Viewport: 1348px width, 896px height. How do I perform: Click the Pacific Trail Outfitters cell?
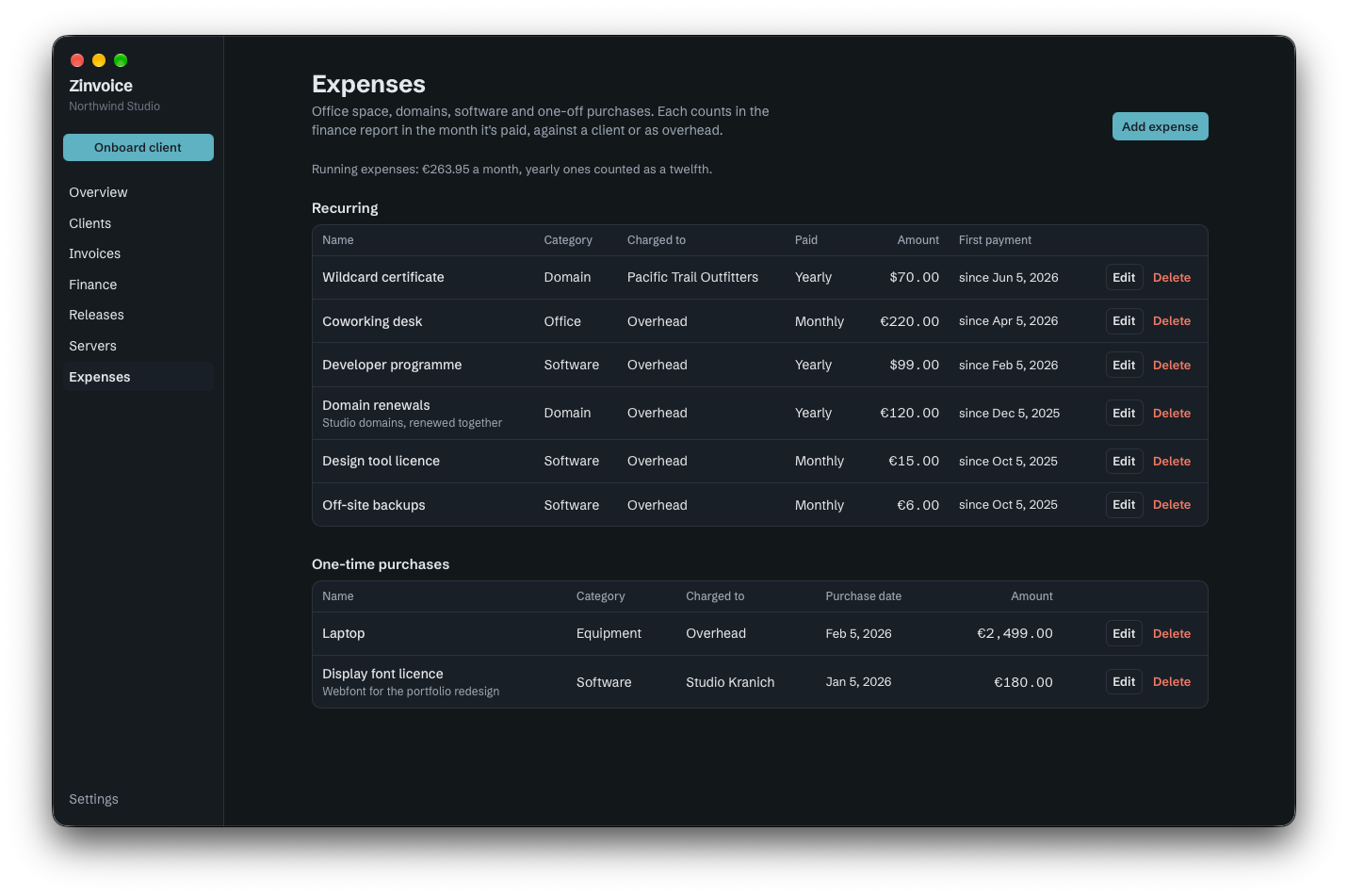click(x=692, y=277)
